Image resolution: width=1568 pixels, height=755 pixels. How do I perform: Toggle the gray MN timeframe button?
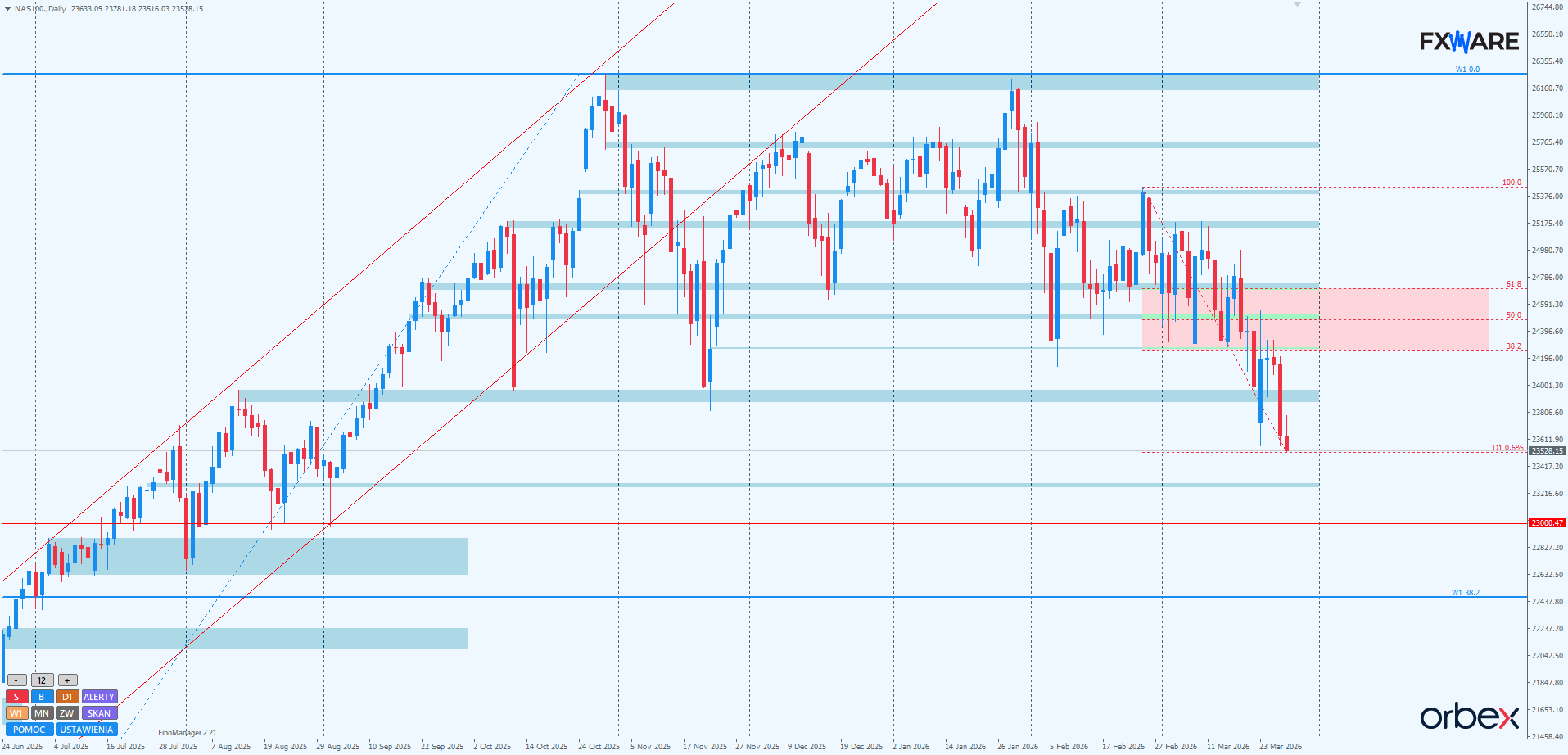point(42,713)
